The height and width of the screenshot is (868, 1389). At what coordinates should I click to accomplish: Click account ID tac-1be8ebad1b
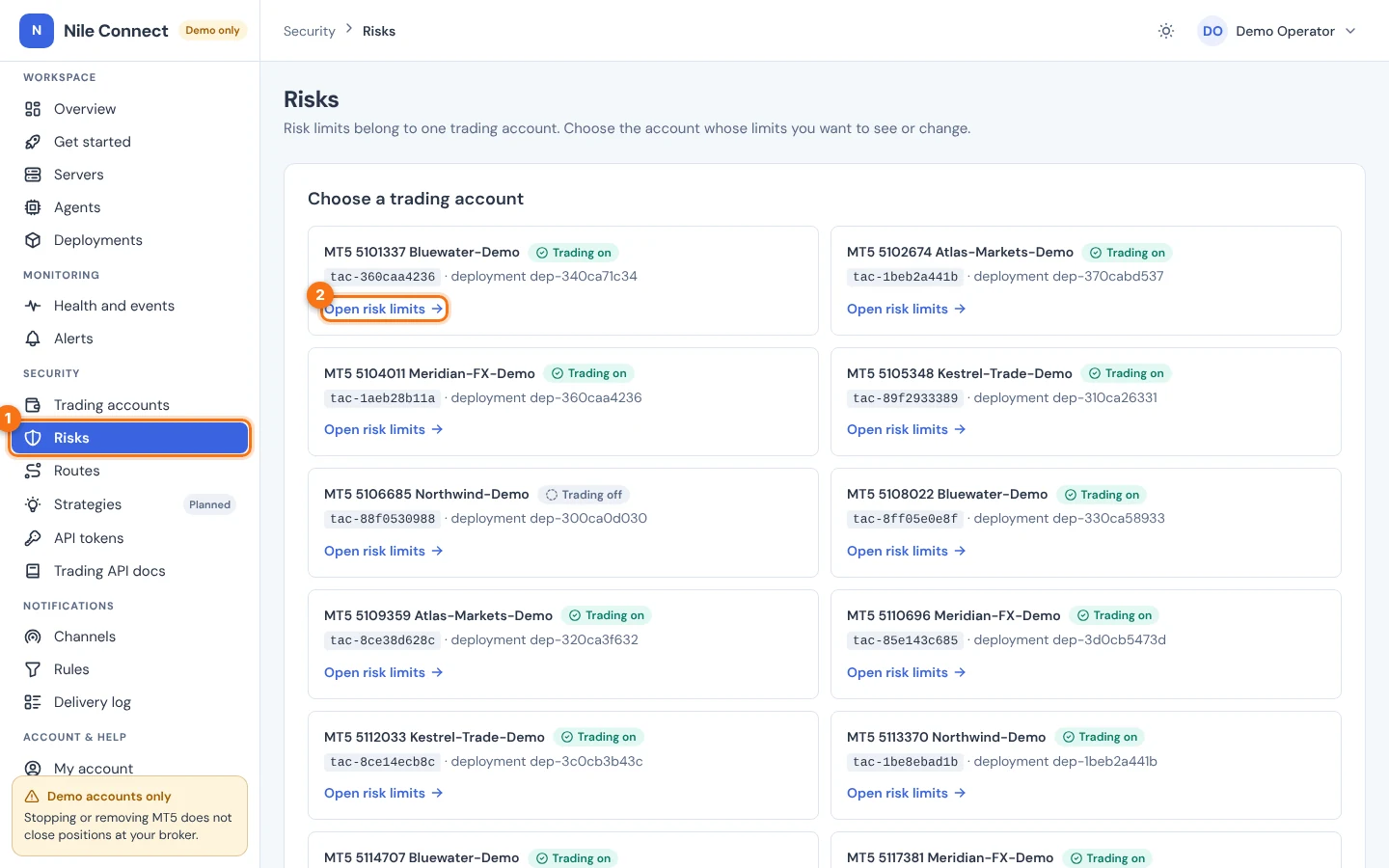(x=906, y=762)
